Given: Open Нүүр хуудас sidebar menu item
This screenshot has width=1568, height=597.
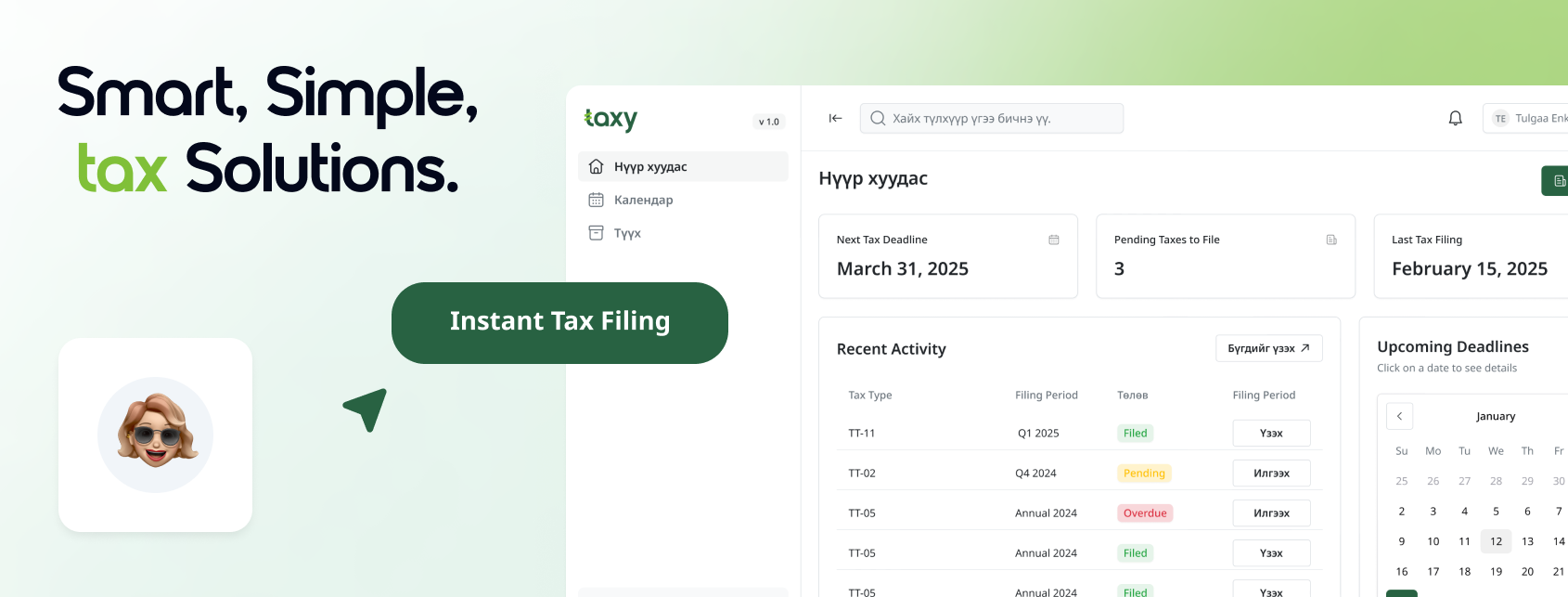Looking at the screenshot, I should (x=683, y=166).
